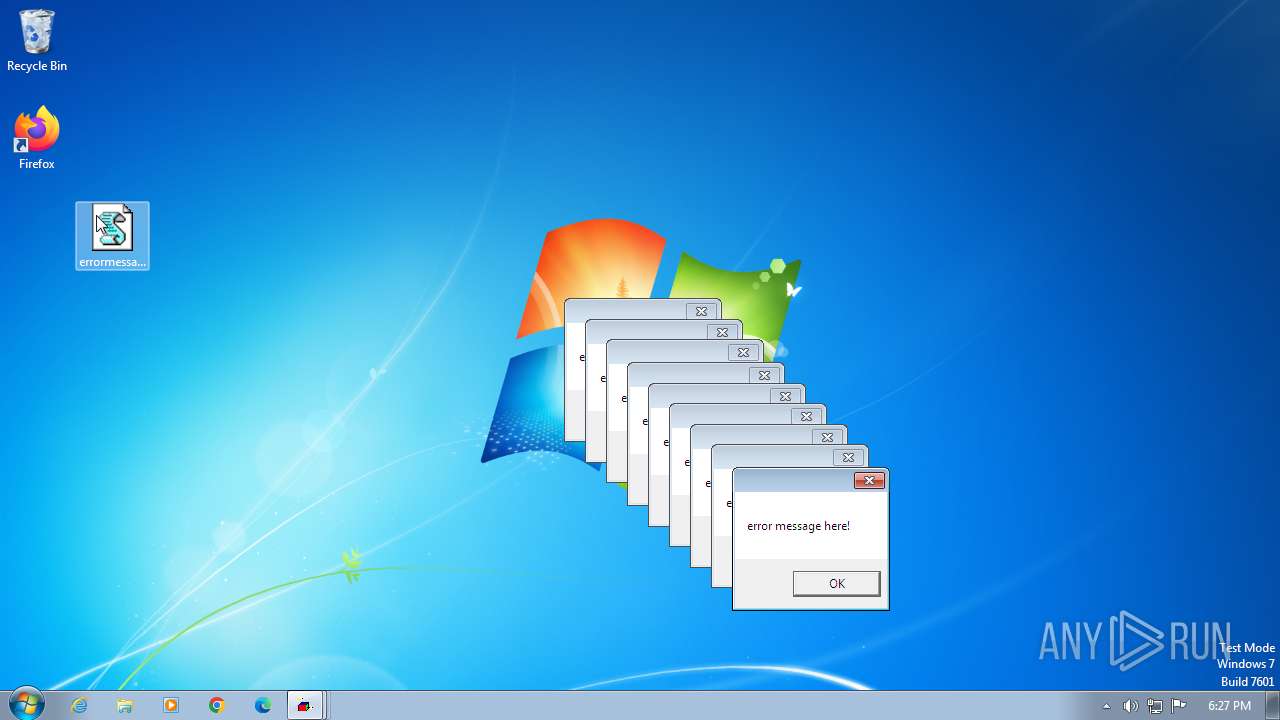Close the seventh stacked dialog from the back

pyautogui.click(x=827, y=437)
